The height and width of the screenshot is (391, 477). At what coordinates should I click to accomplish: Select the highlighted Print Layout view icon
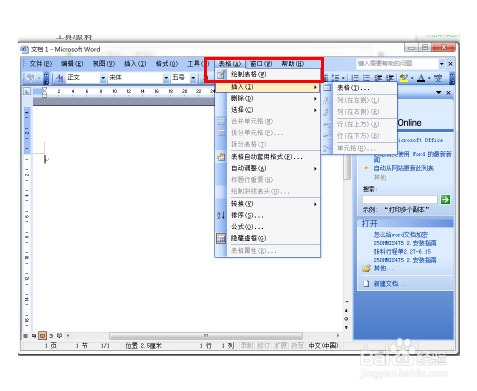point(42,336)
